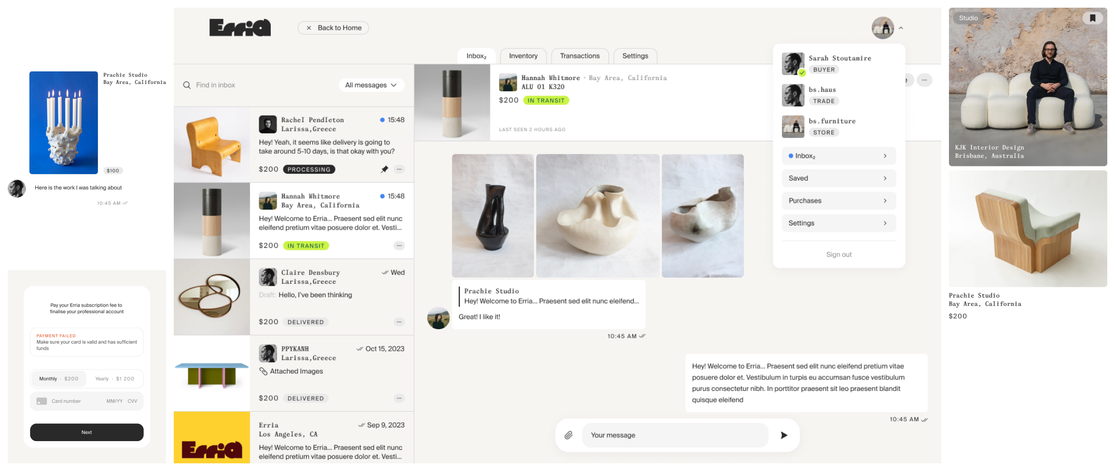This screenshot has height=471, width=1115.
Task: Click the quoted Prachie Studio reply in the chat
Action: [548, 296]
